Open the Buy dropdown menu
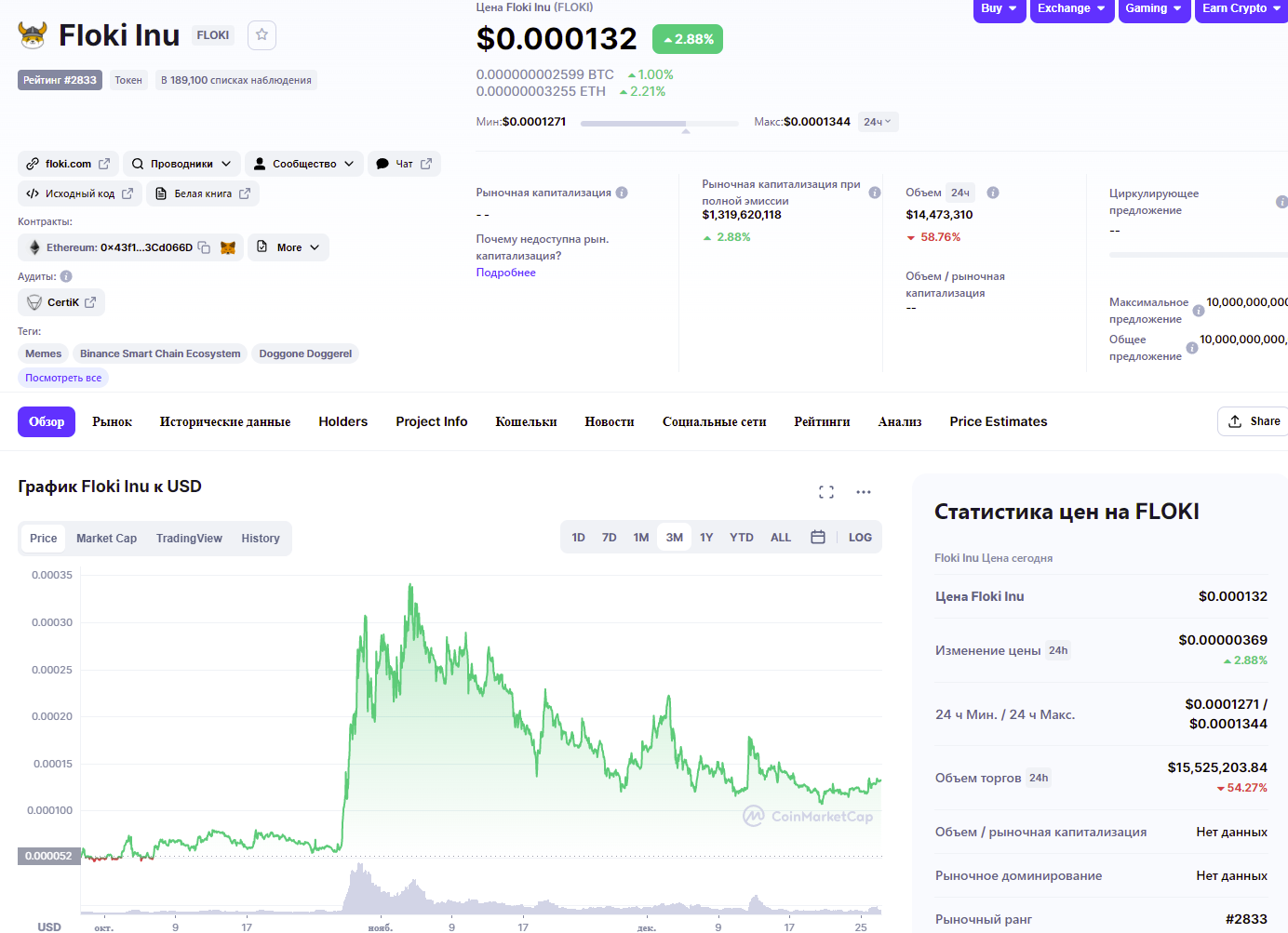 coord(999,8)
